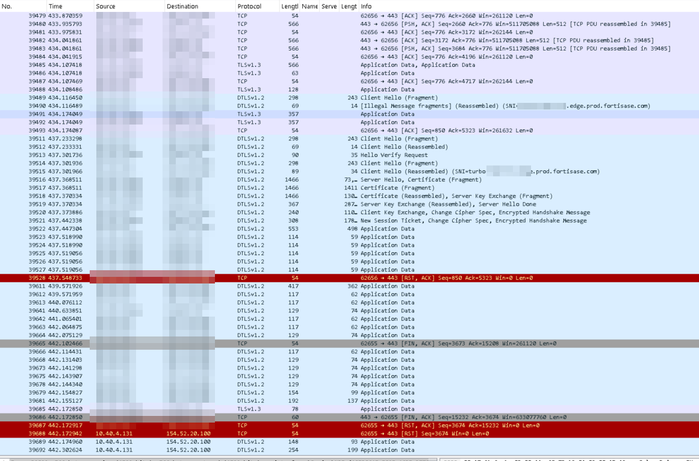Select packet 39681 Application Data length 192 row

(350, 401)
